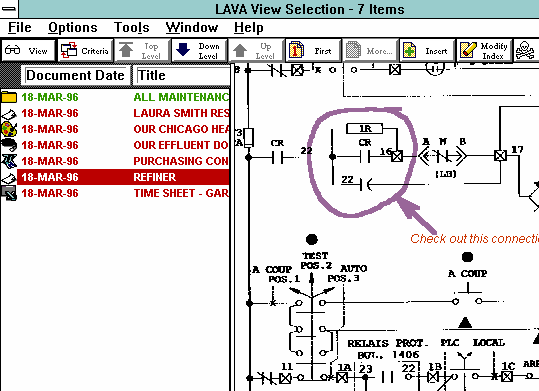The height and width of the screenshot is (391, 539).
Task: Open Modify Index tool
Action: tap(484, 51)
